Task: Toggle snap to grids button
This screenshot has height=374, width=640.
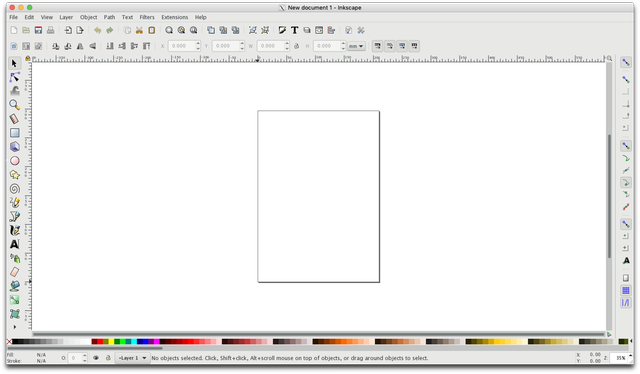Action: (x=626, y=290)
